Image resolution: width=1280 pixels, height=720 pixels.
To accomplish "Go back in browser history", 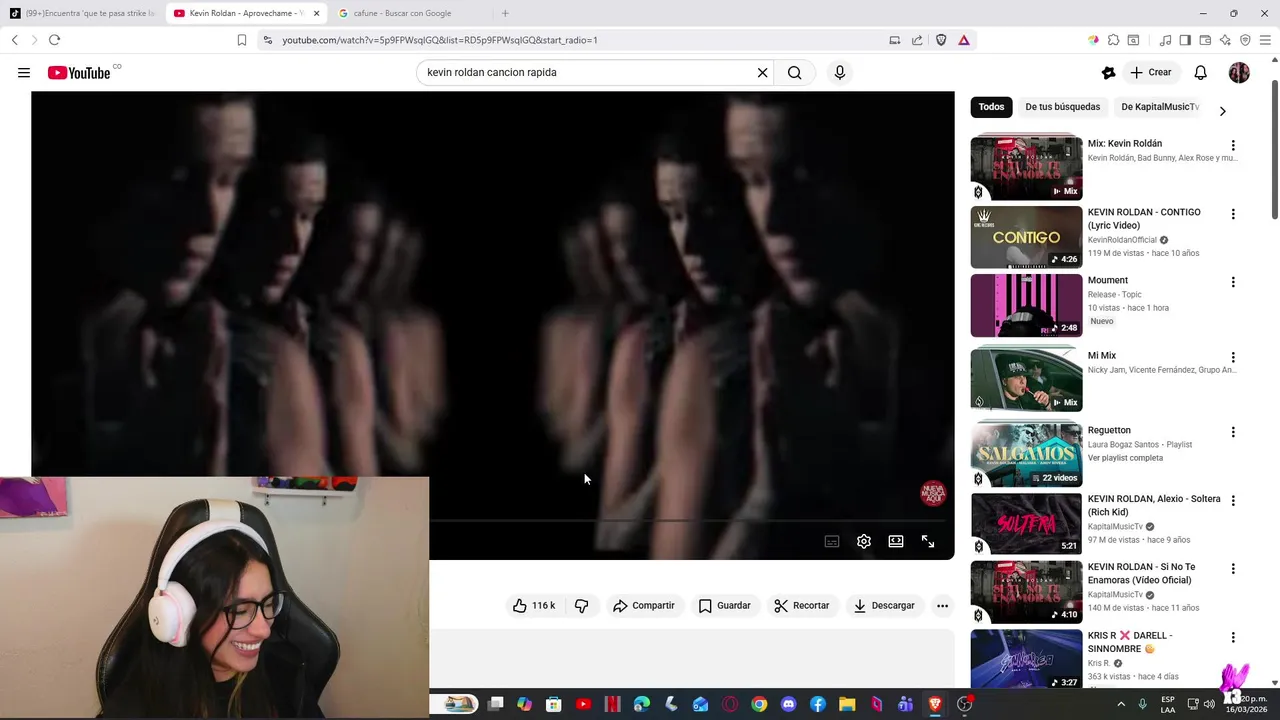I will pos(15,40).
